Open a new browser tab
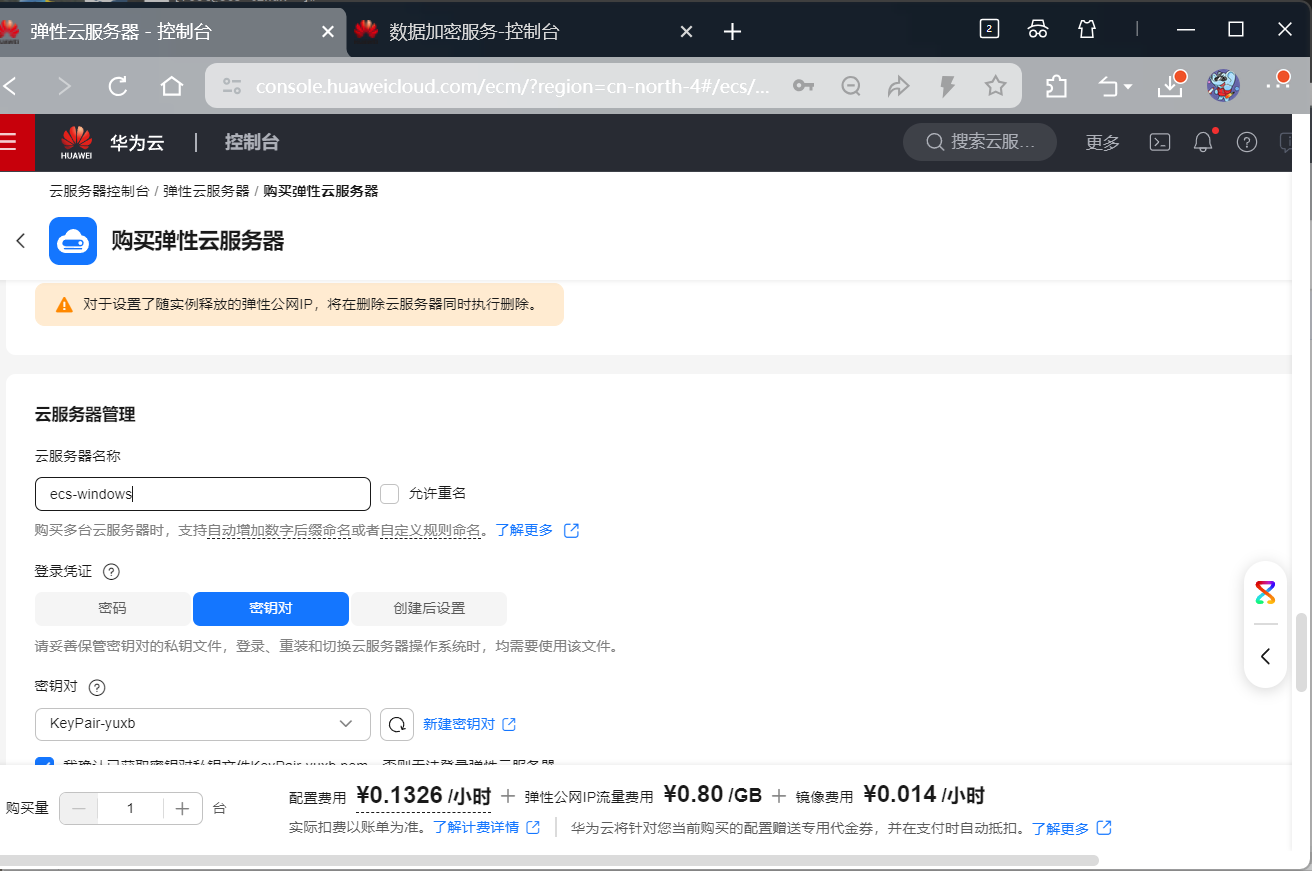 732,32
